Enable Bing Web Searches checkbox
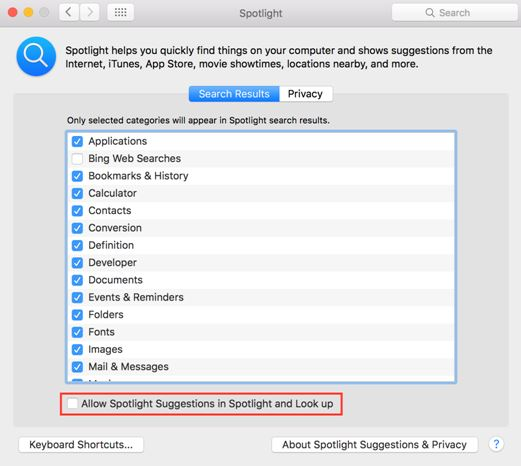The width and height of the screenshot is (521, 466). pos(77,159)
